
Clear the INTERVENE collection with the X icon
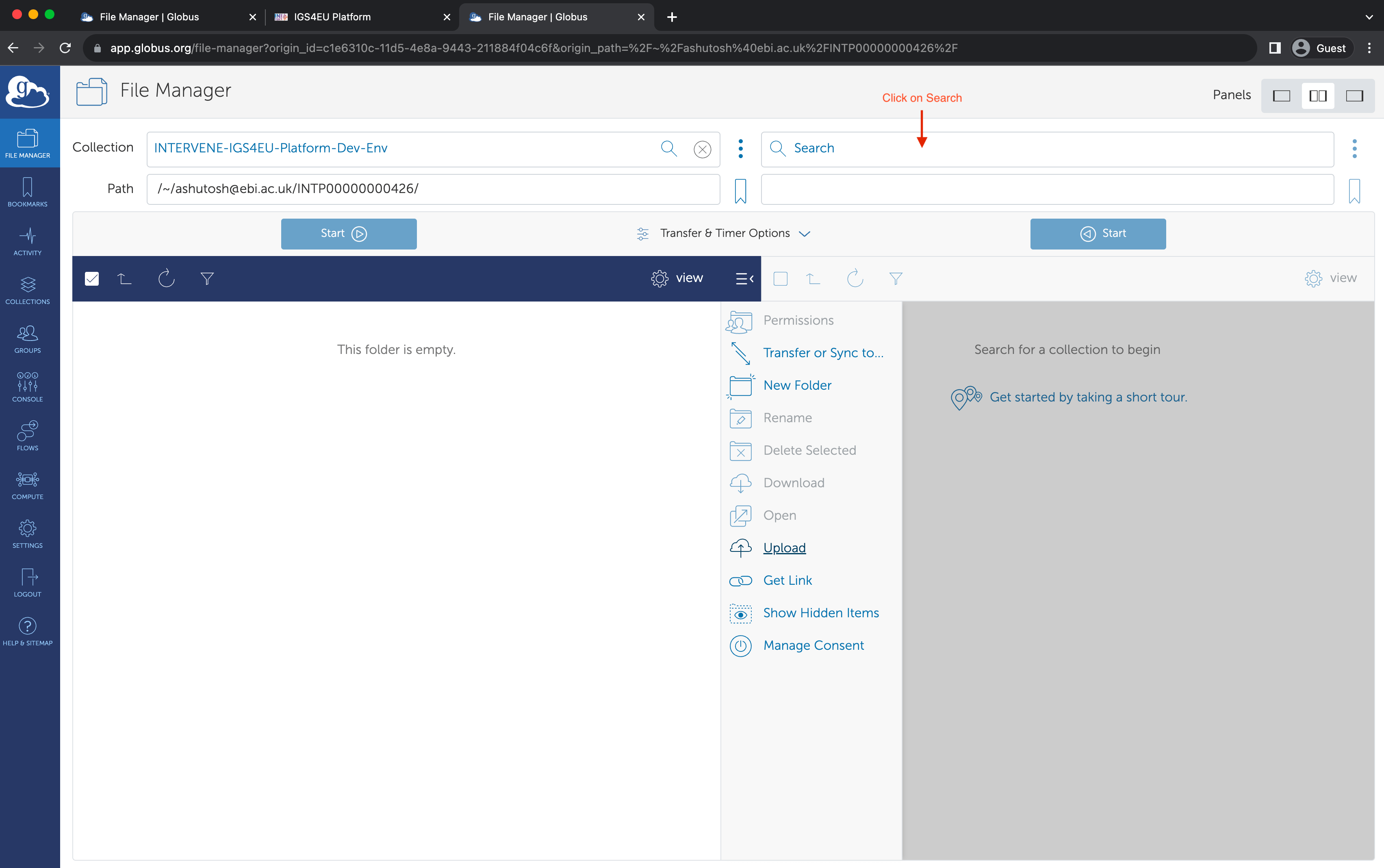[702, 149]
